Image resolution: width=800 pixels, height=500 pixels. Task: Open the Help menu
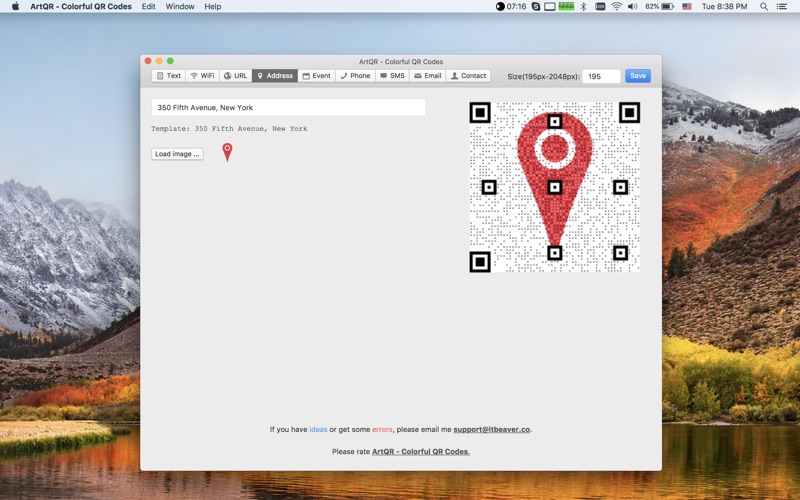point(213,7)
